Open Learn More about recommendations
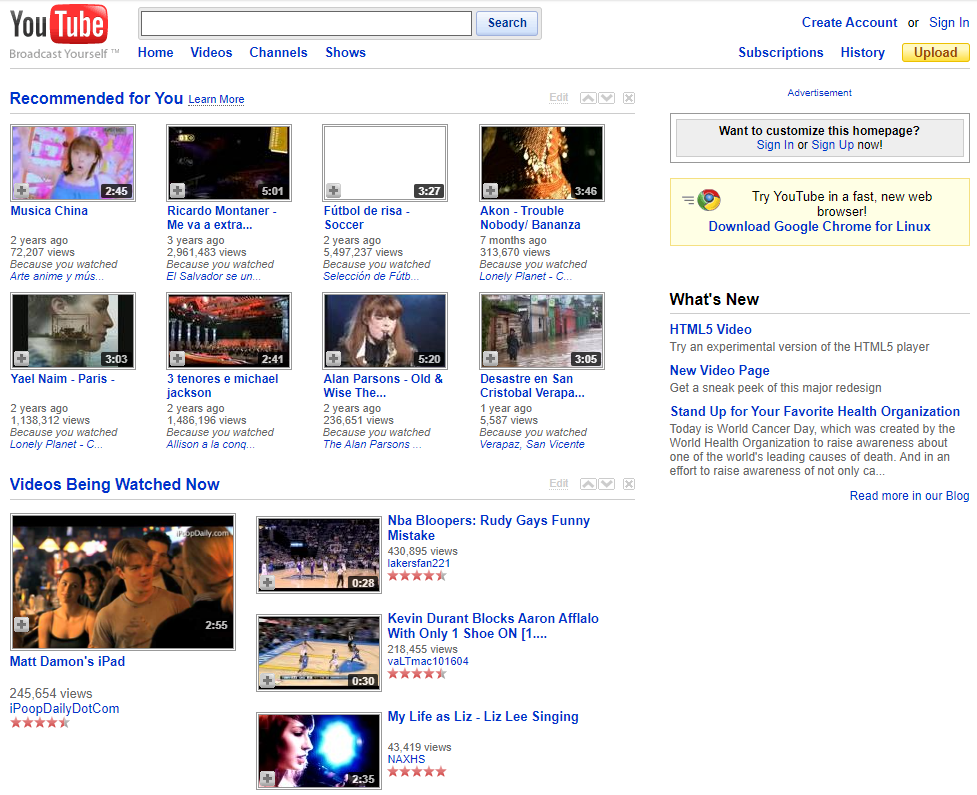The image size is (977, 795). coord(216,99)
